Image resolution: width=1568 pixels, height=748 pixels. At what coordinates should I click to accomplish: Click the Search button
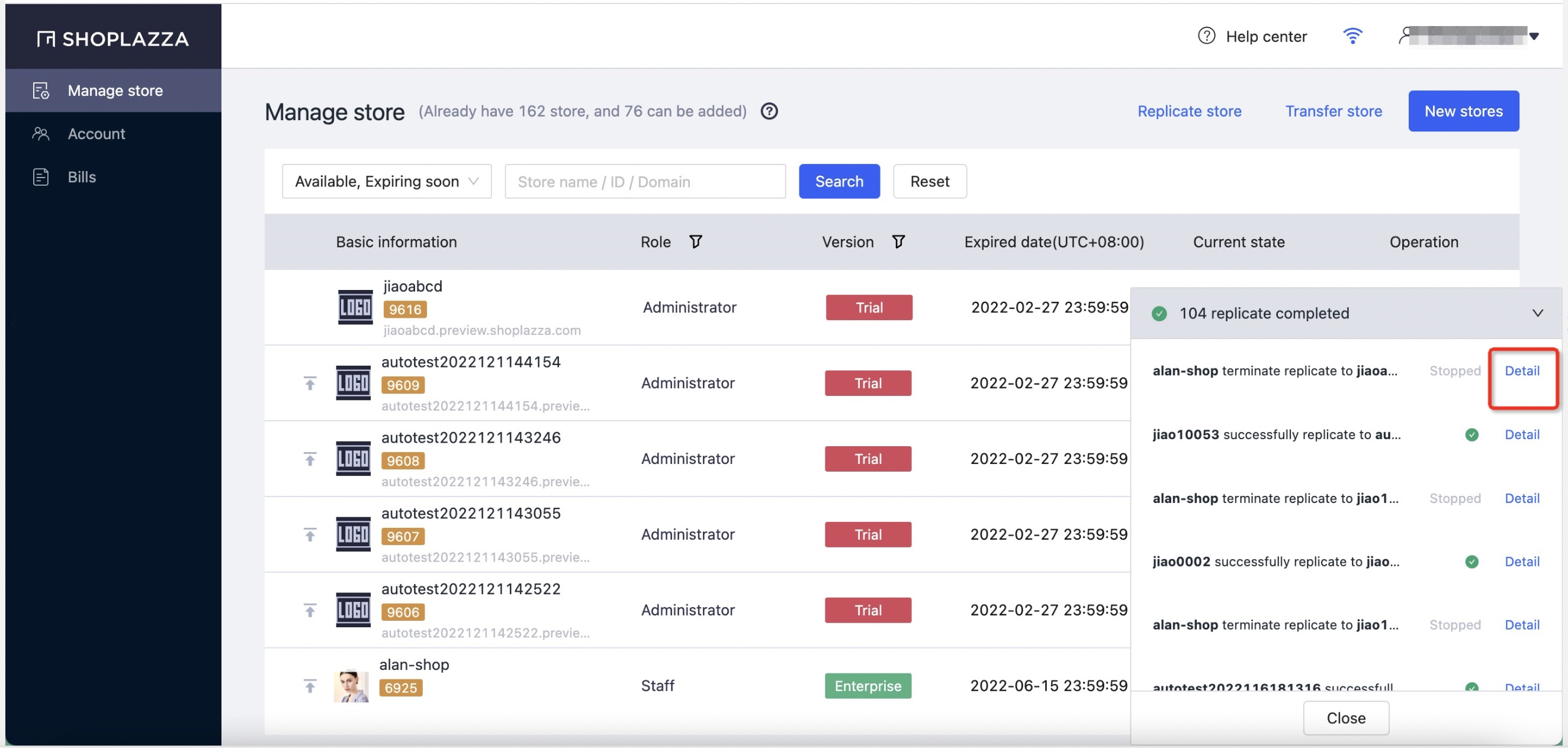click(x=839, y=181)
